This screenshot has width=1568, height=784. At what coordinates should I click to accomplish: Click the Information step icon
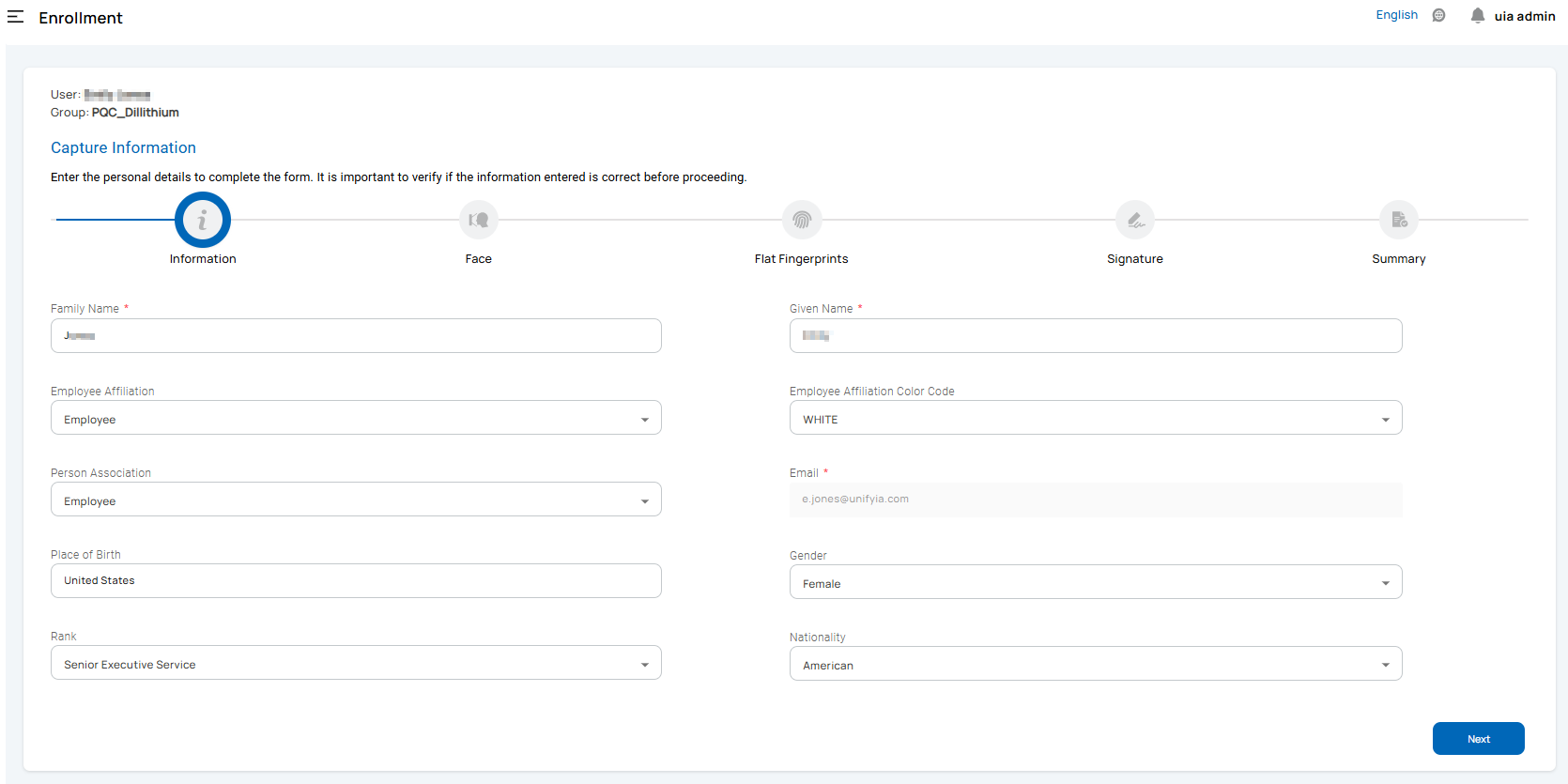point(202,220)
